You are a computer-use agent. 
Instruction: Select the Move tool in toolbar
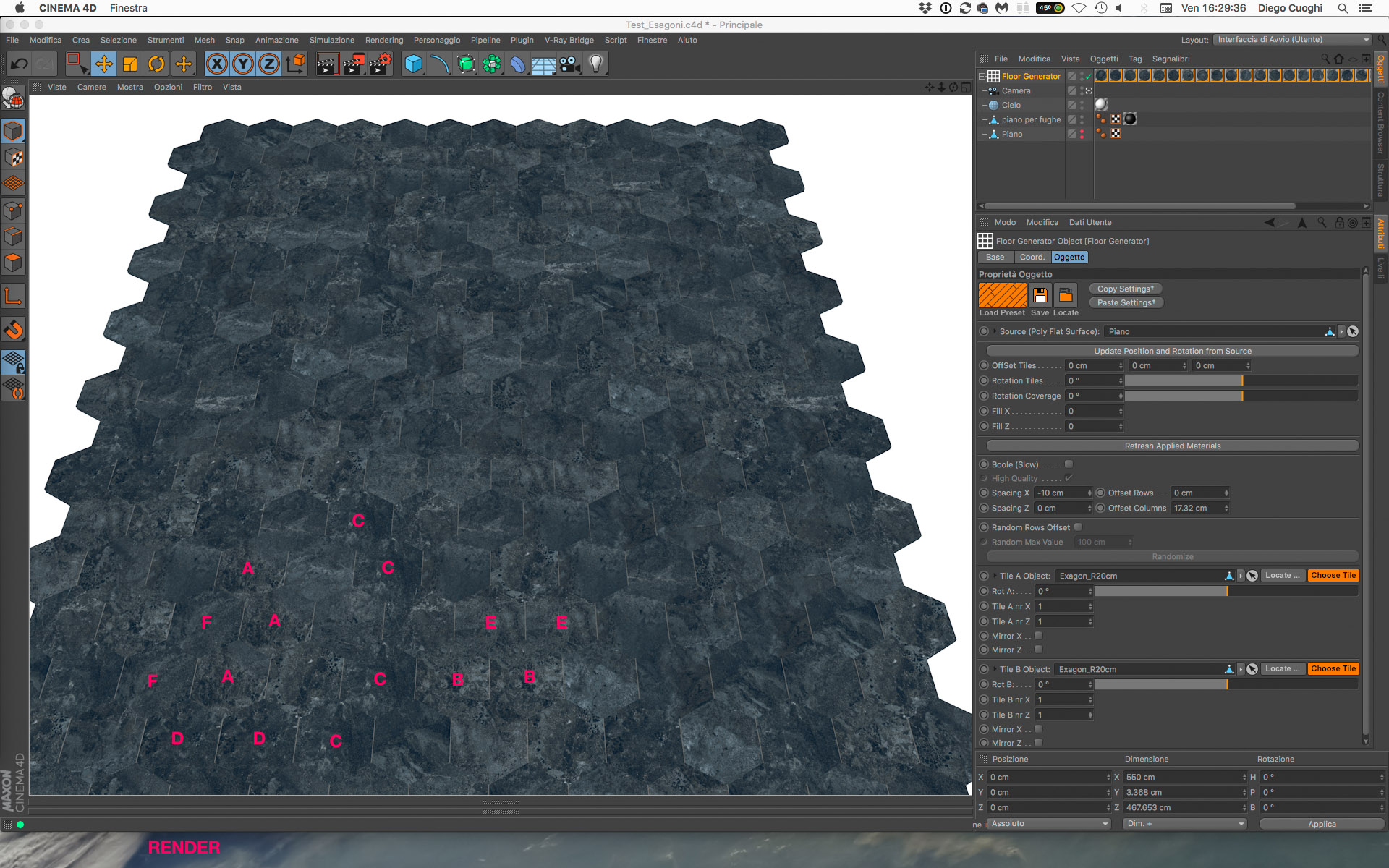(x=104, y=64)
